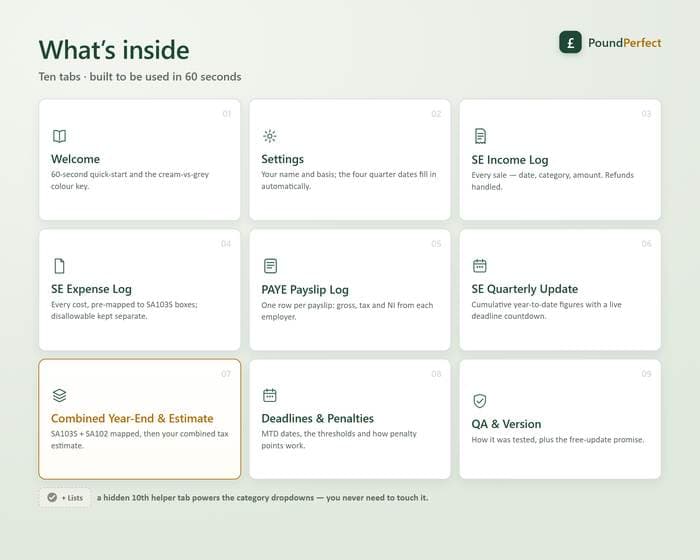Image resolution: width=700 pixels, height=560 pixels.
Task: Click card number 01 on Welcome card
Action: pyautogui.click(x=226, y=114)
